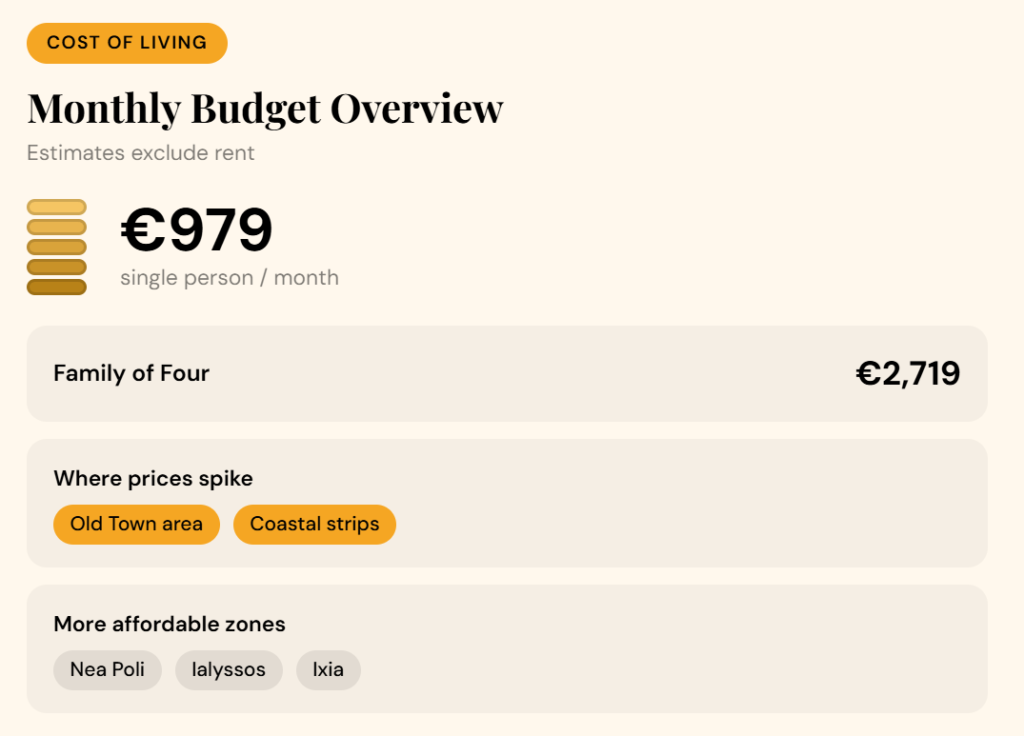Viewport: 1024px width, 736px height.
Task: Click the single person / month label
Action: 229,278
